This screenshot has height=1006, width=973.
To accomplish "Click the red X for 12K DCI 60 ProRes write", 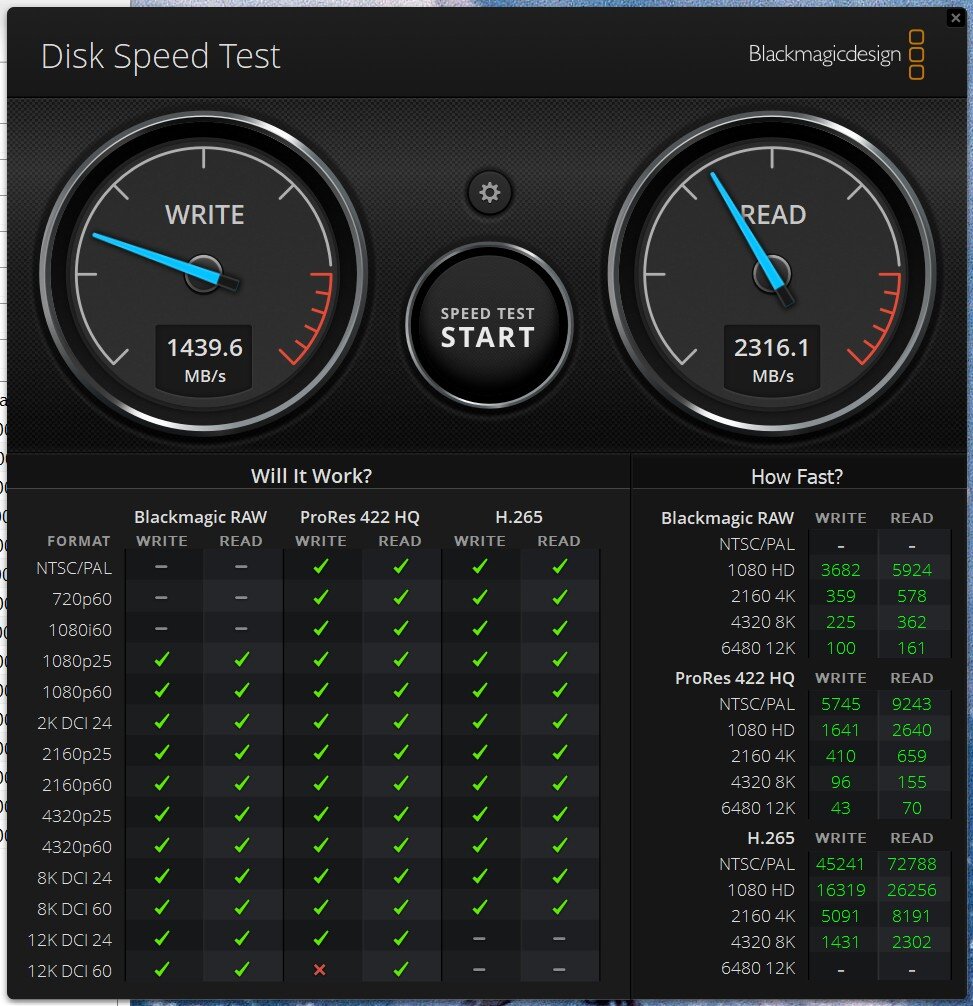I will click(319, 969).
